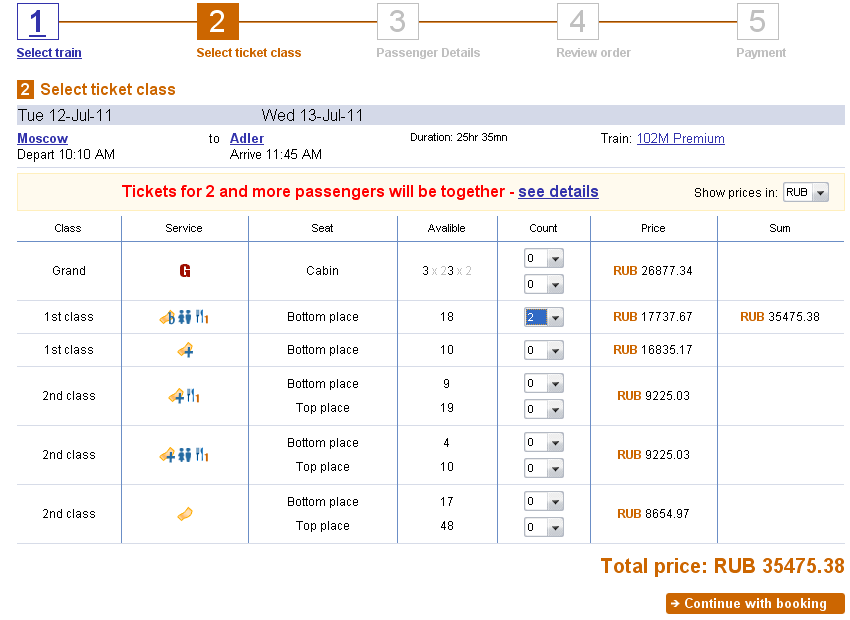Viewport: 850px width, 620px height.
Task: Open count dropdown for 1st class RUB 17737.67
Action: tap(544, 317)
